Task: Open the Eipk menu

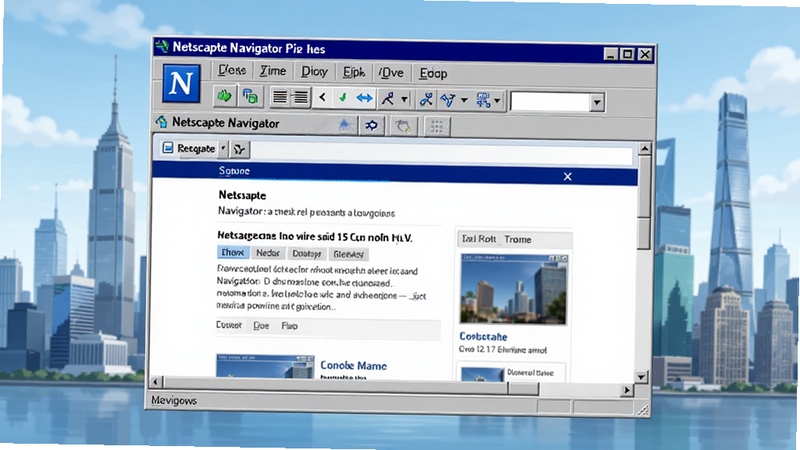Action: 354,72
